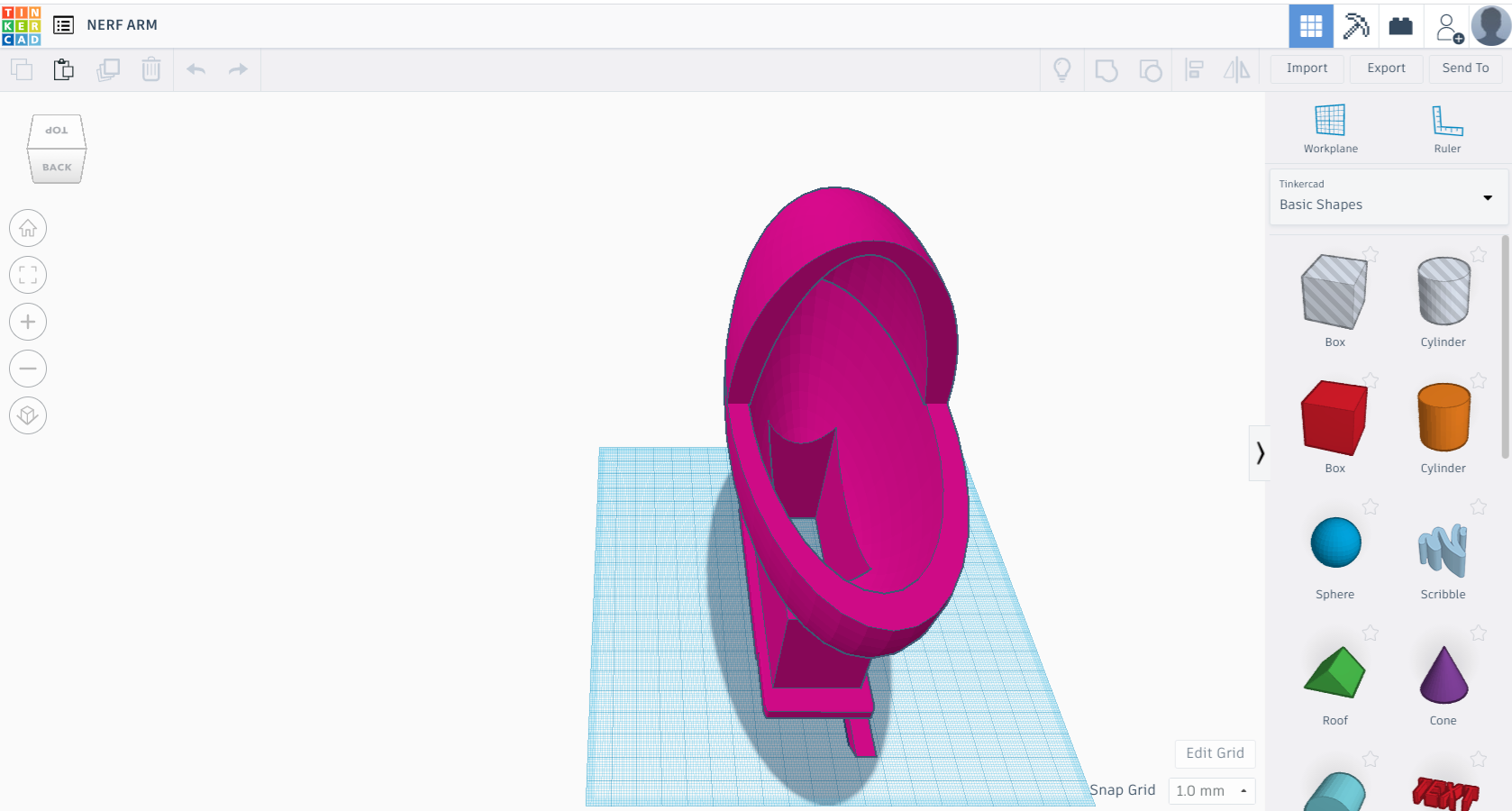Open the Snap Grid 1.0 mm dropdown
This screenshot has width=1512, height=811.
coord(1211,790)
